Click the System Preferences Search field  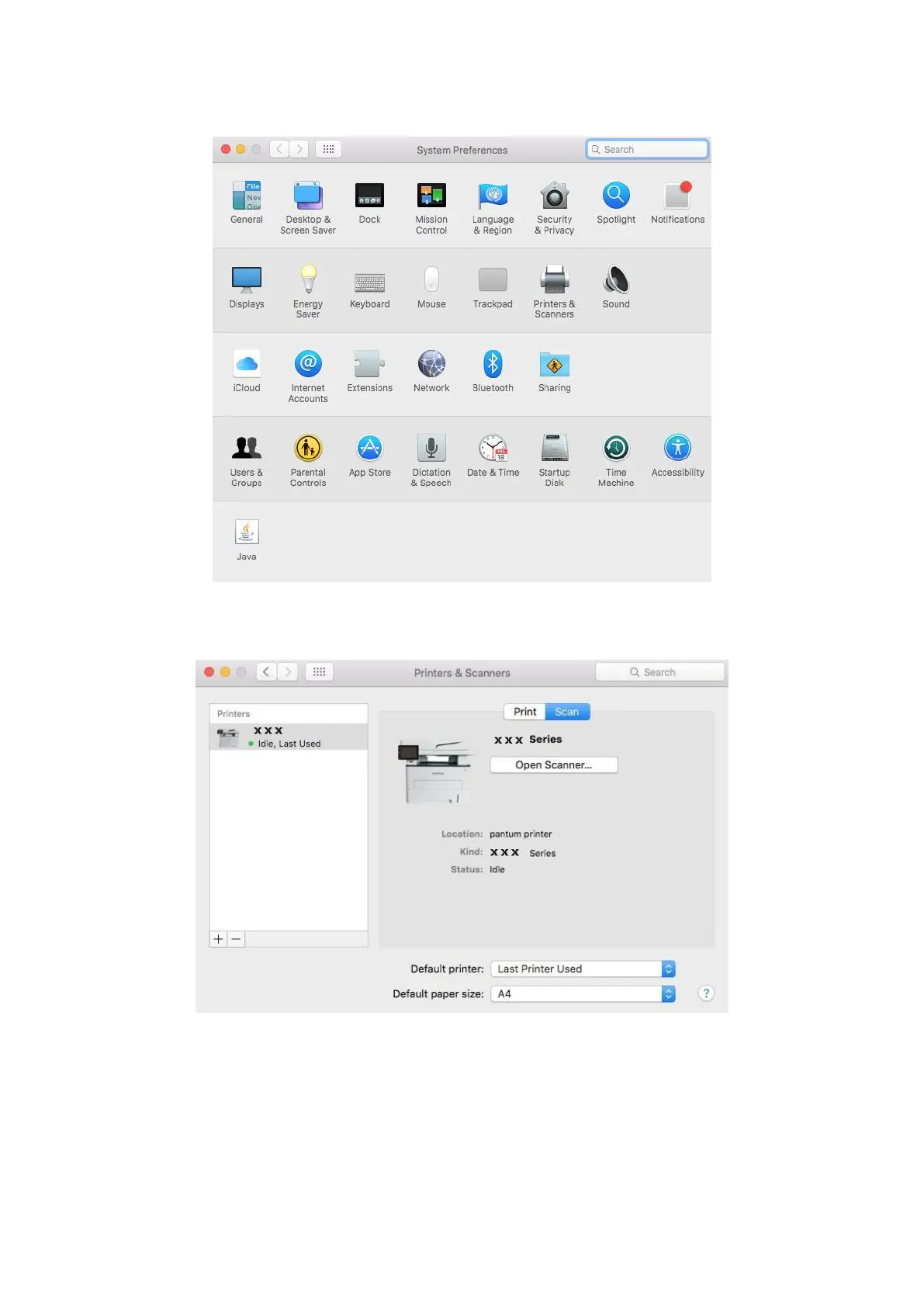pos(647,149)
